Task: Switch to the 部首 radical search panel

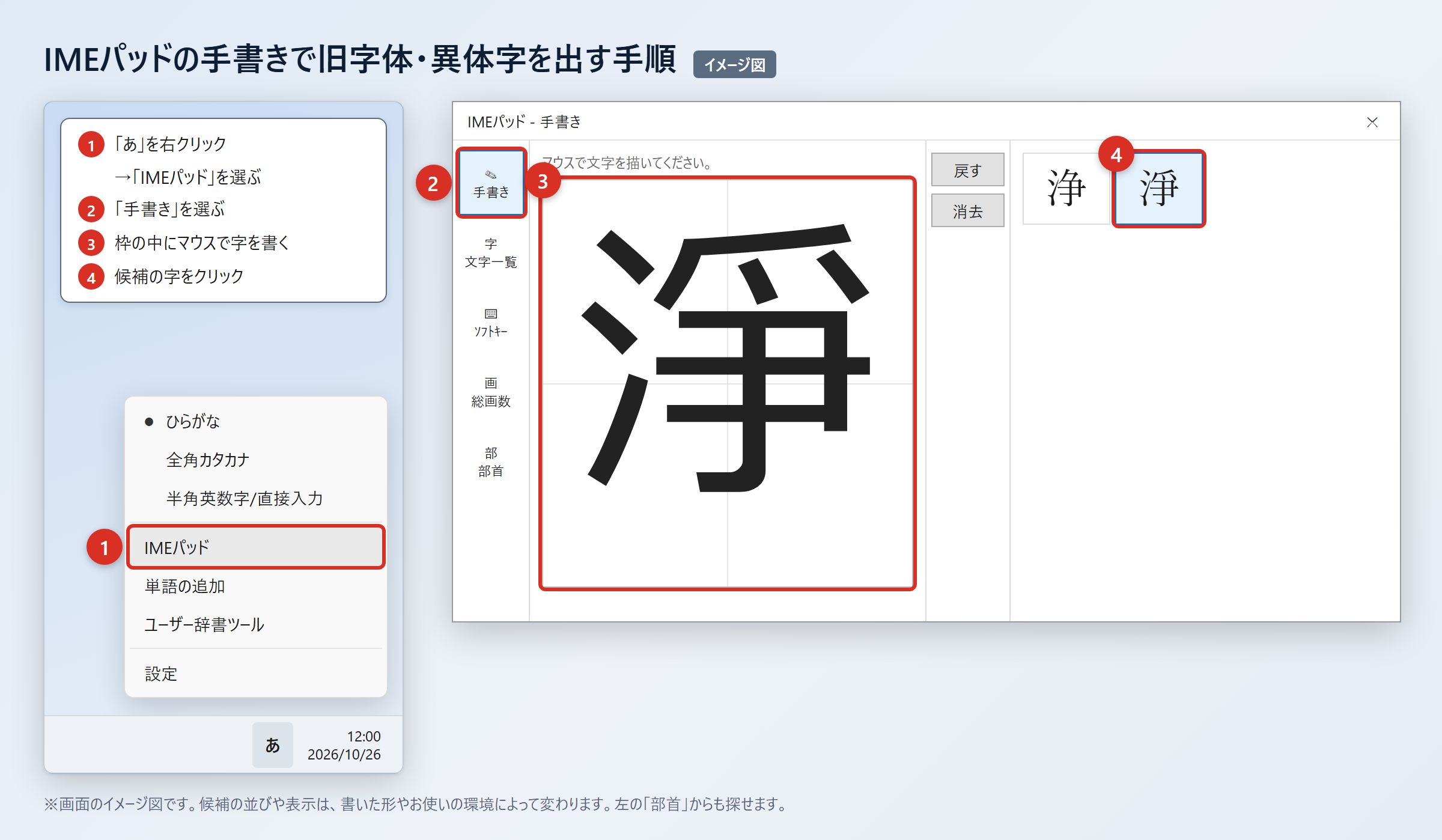Action: (491, 462)
